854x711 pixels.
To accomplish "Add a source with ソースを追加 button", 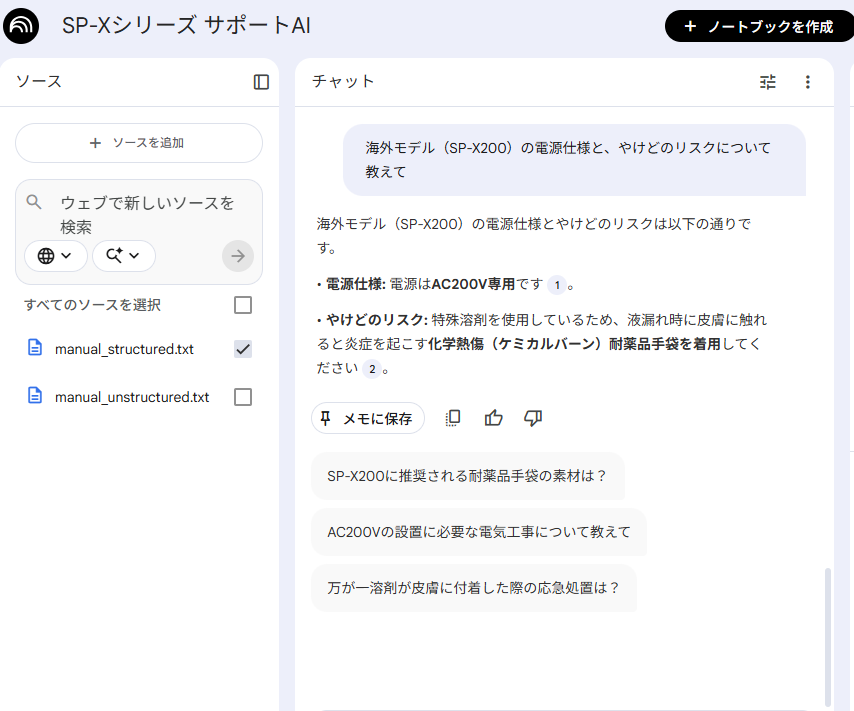I will click(x=138, y=143).
